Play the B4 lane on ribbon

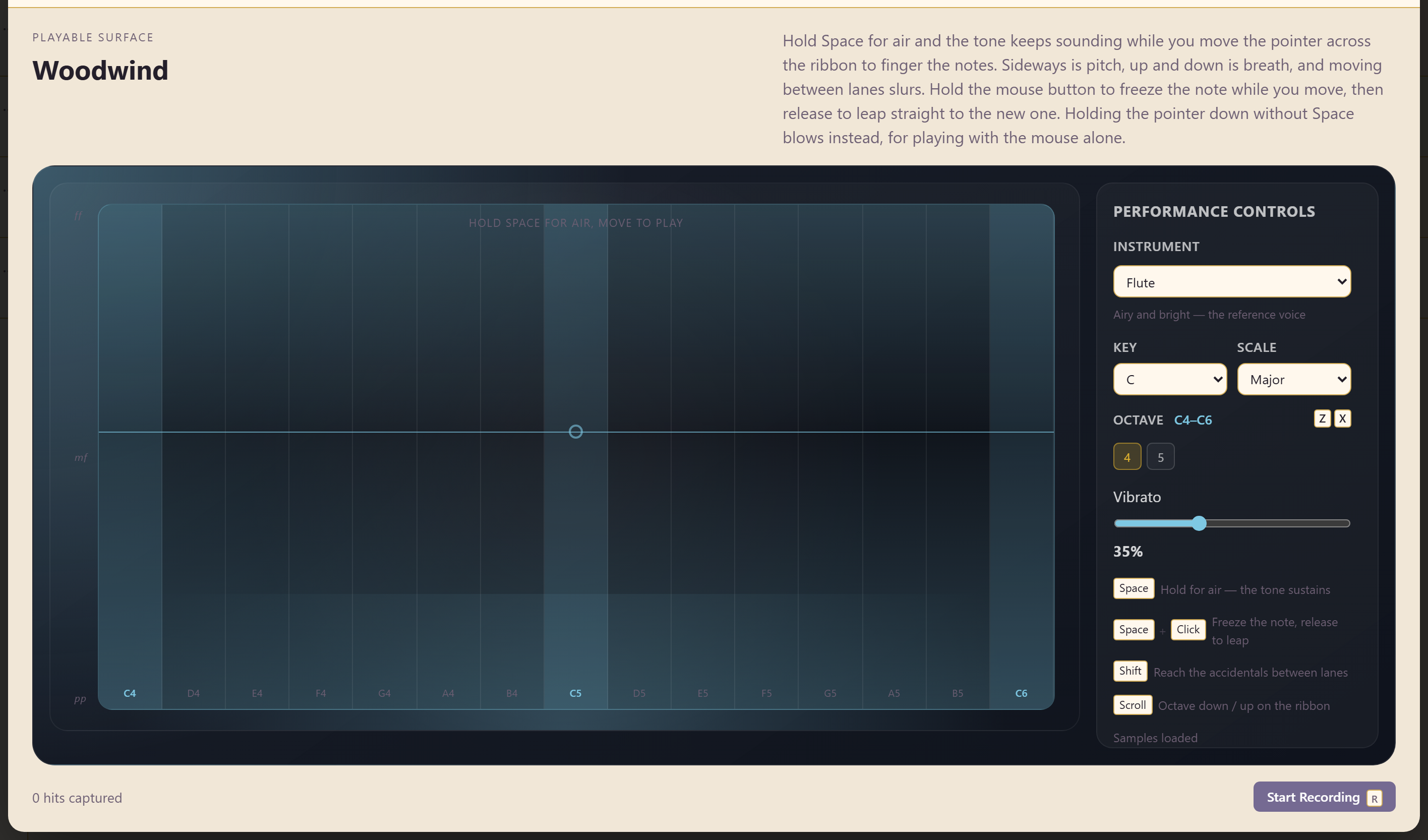pos(512,456)
